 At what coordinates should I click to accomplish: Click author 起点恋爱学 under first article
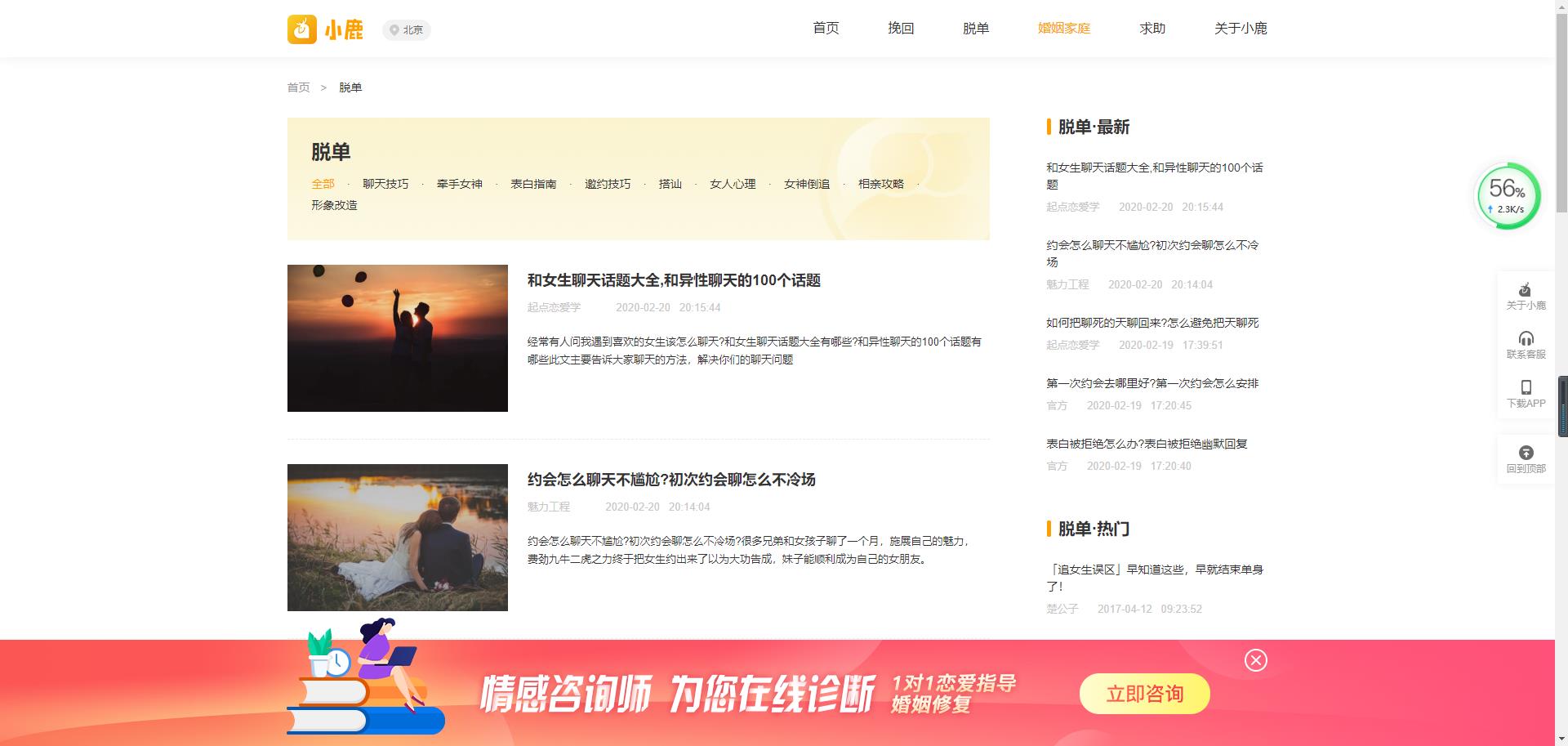[x=554, y=307]
